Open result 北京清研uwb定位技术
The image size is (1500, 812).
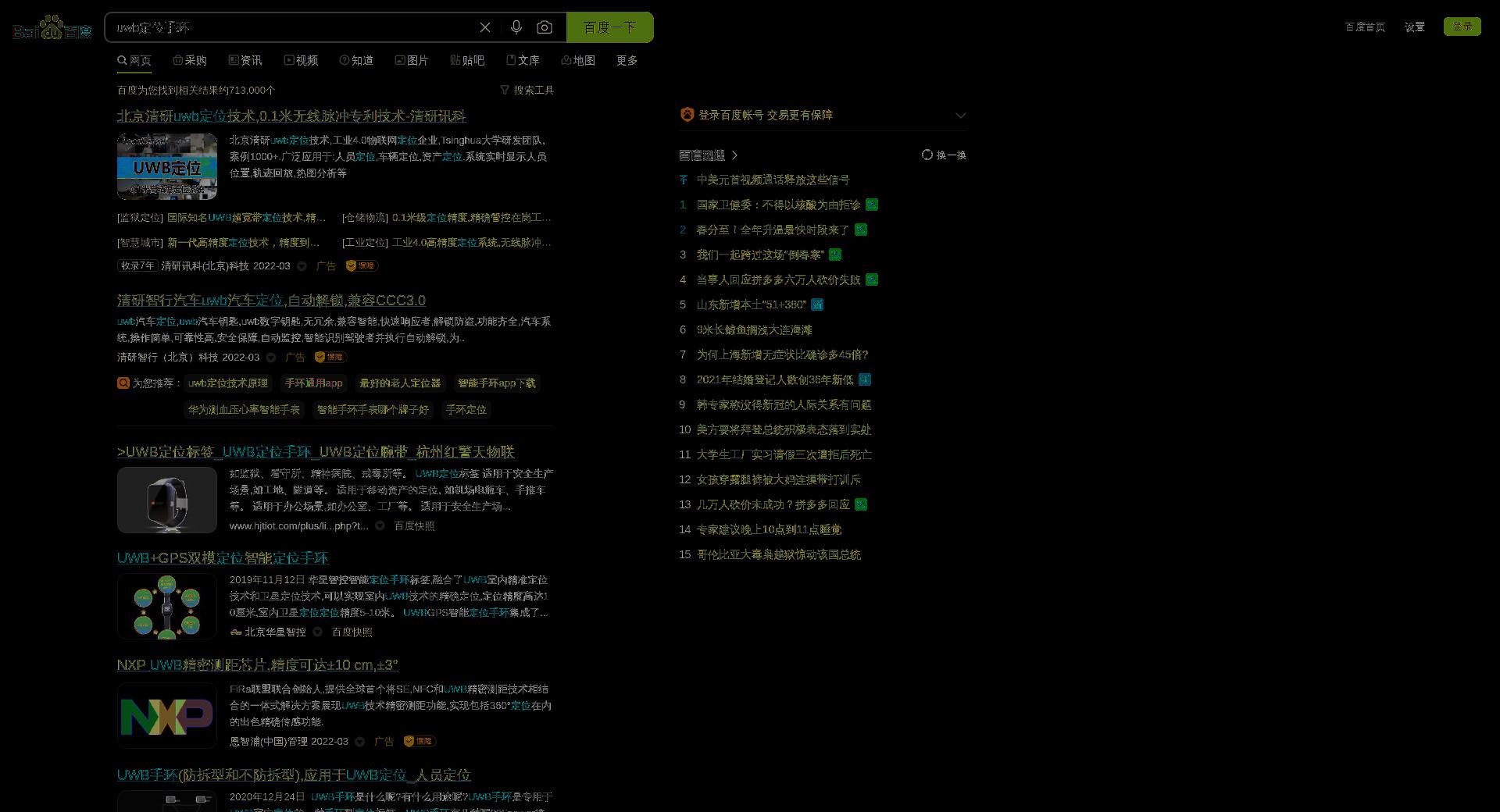click(291, 116)
